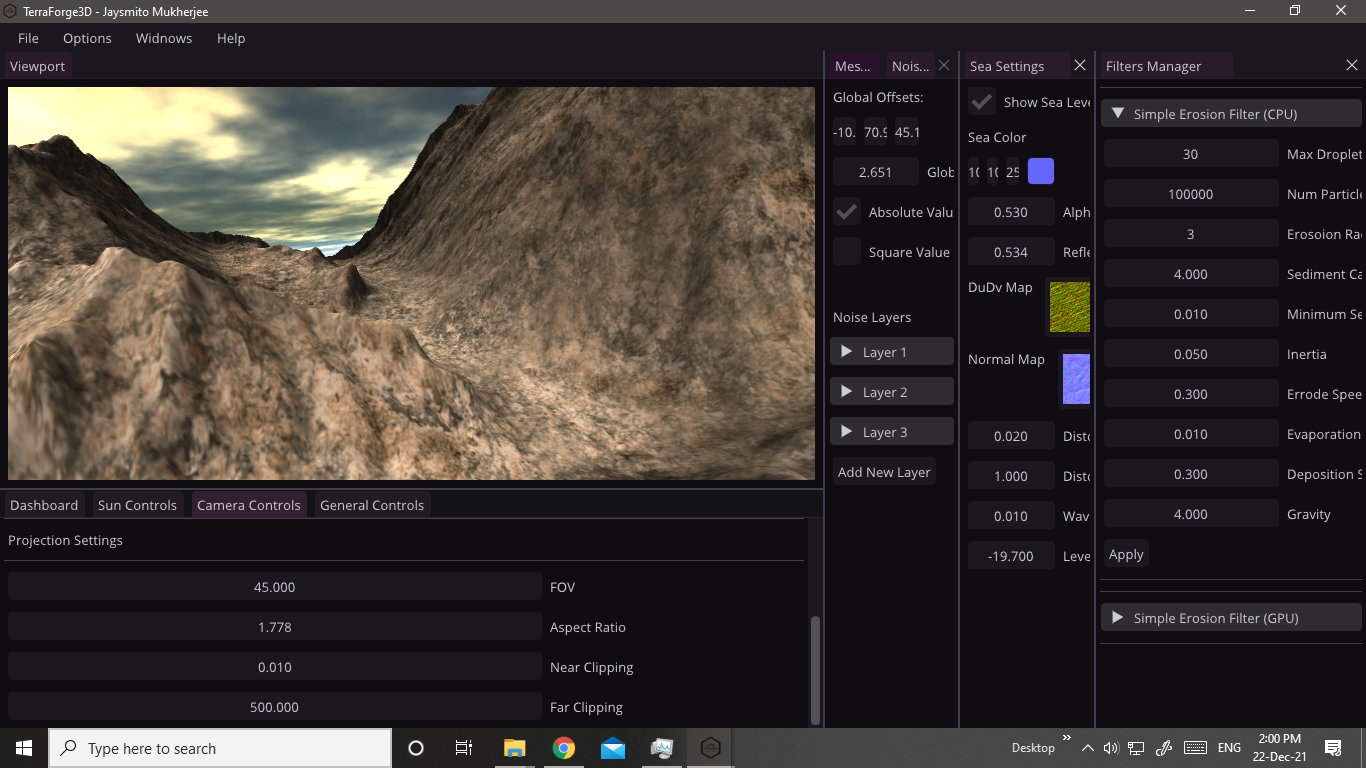Click the Sea Color swatch

click(1040, 172)
